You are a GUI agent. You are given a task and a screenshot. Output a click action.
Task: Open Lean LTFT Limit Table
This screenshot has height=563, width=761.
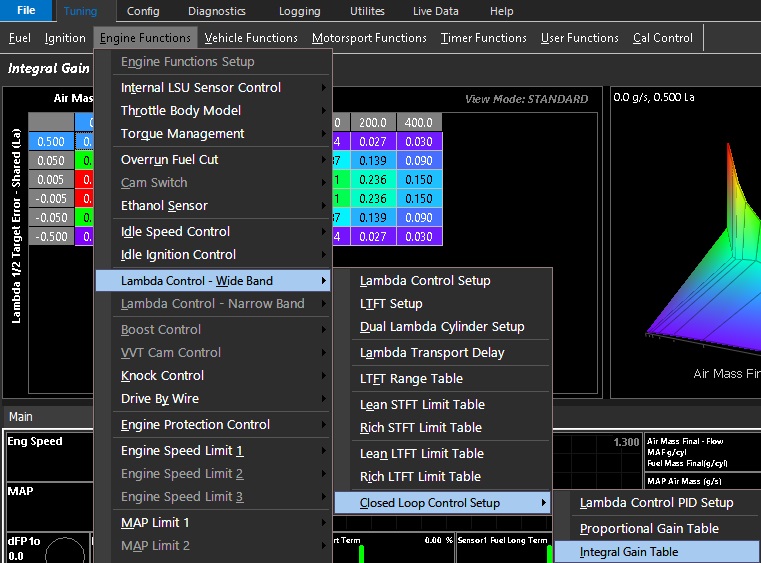(443, 454)
